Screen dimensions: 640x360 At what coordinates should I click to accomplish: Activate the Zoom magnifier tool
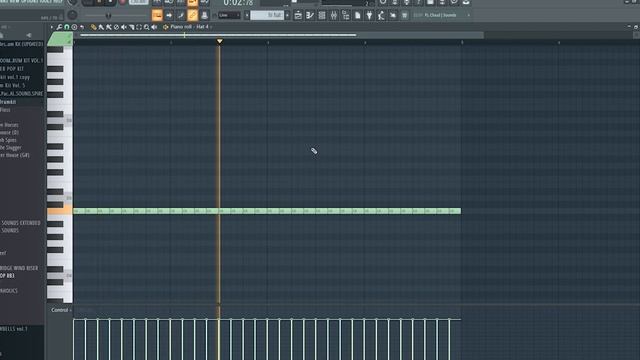tap(147, 27)
